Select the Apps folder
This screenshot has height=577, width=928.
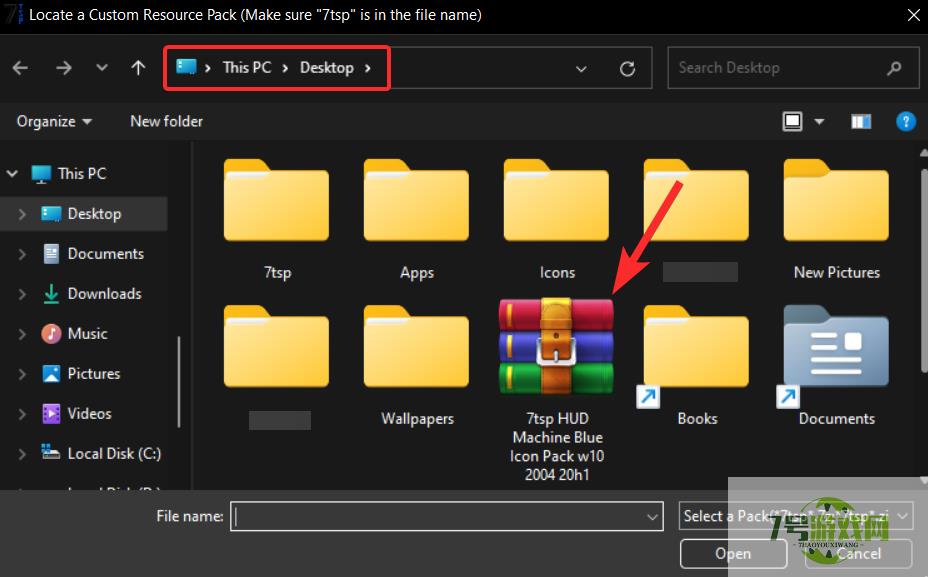pyautogui.click(x=417, y=218)
